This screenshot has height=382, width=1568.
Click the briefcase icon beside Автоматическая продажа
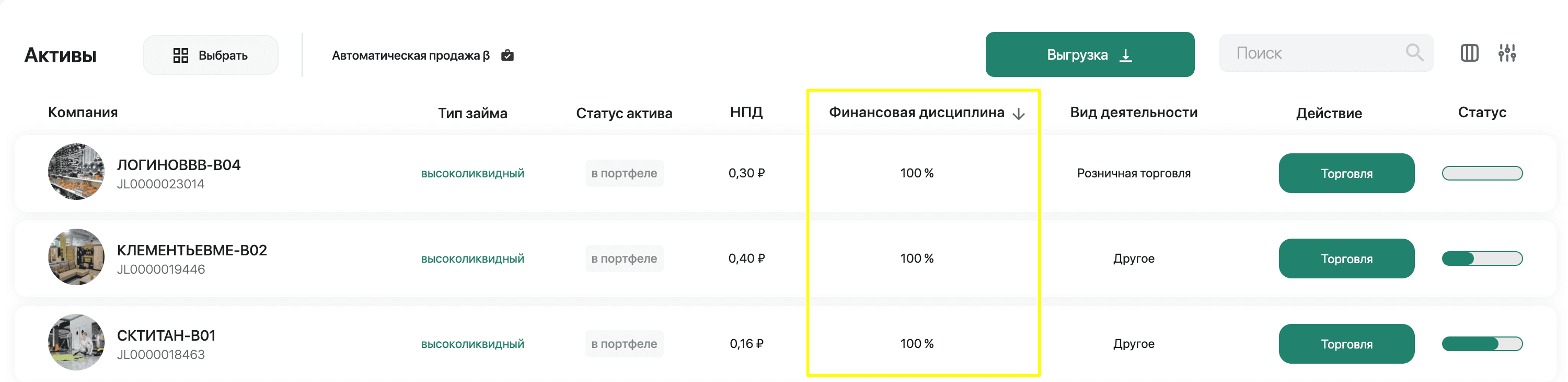[507, 55]
